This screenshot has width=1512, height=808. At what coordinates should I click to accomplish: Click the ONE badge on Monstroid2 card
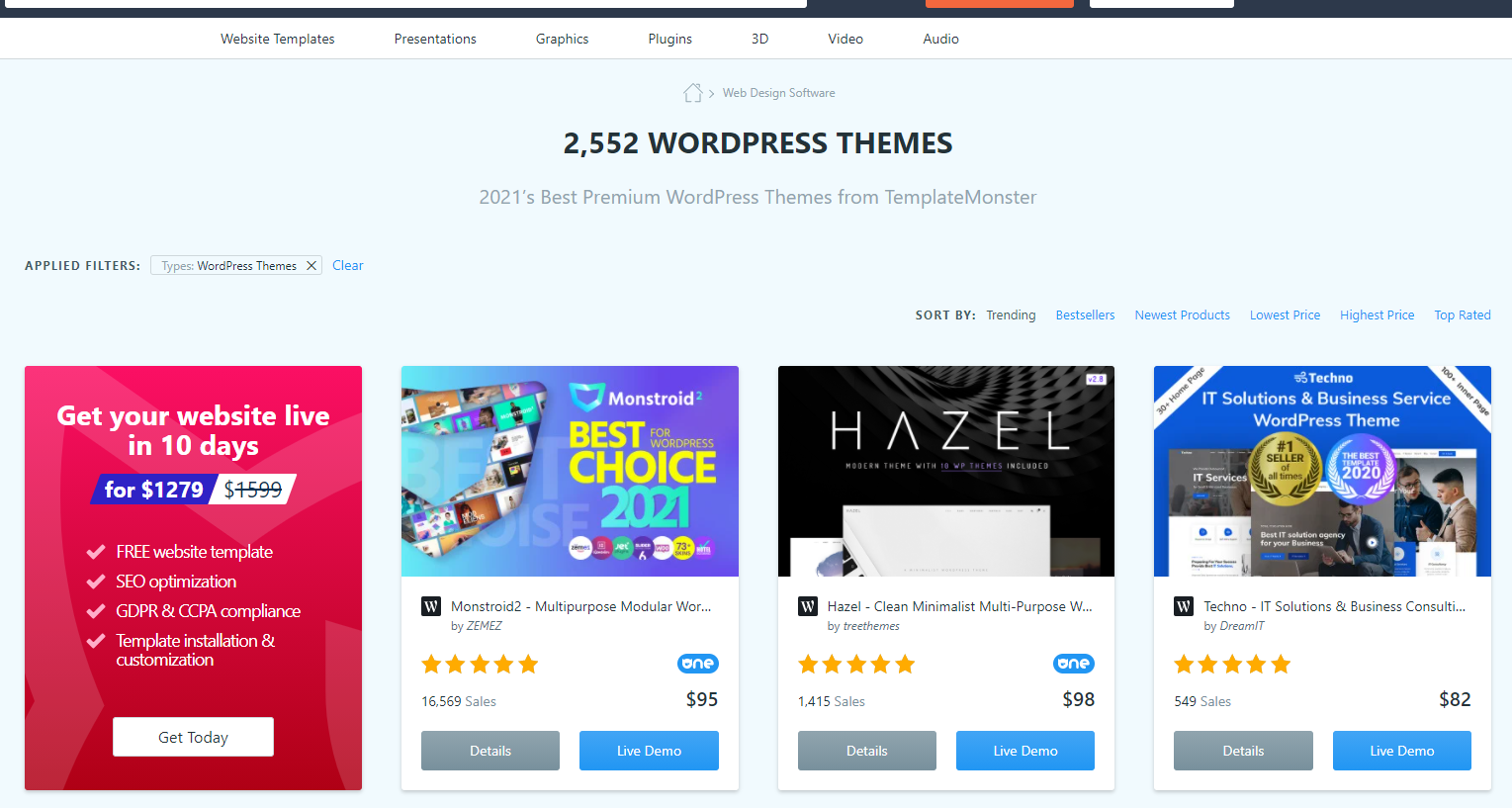(698, 664)
